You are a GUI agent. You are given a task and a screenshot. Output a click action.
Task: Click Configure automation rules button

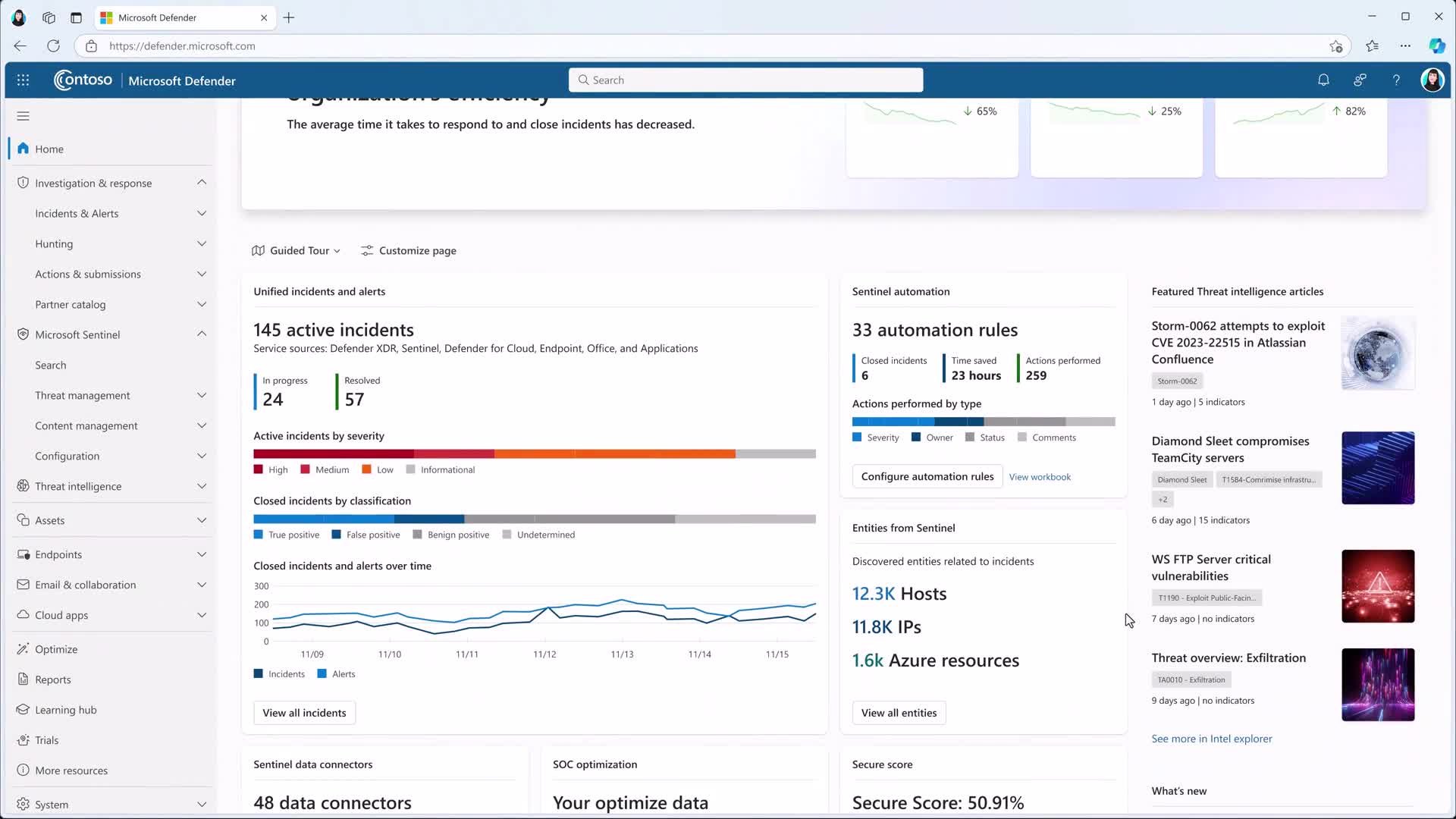[927, 476]
